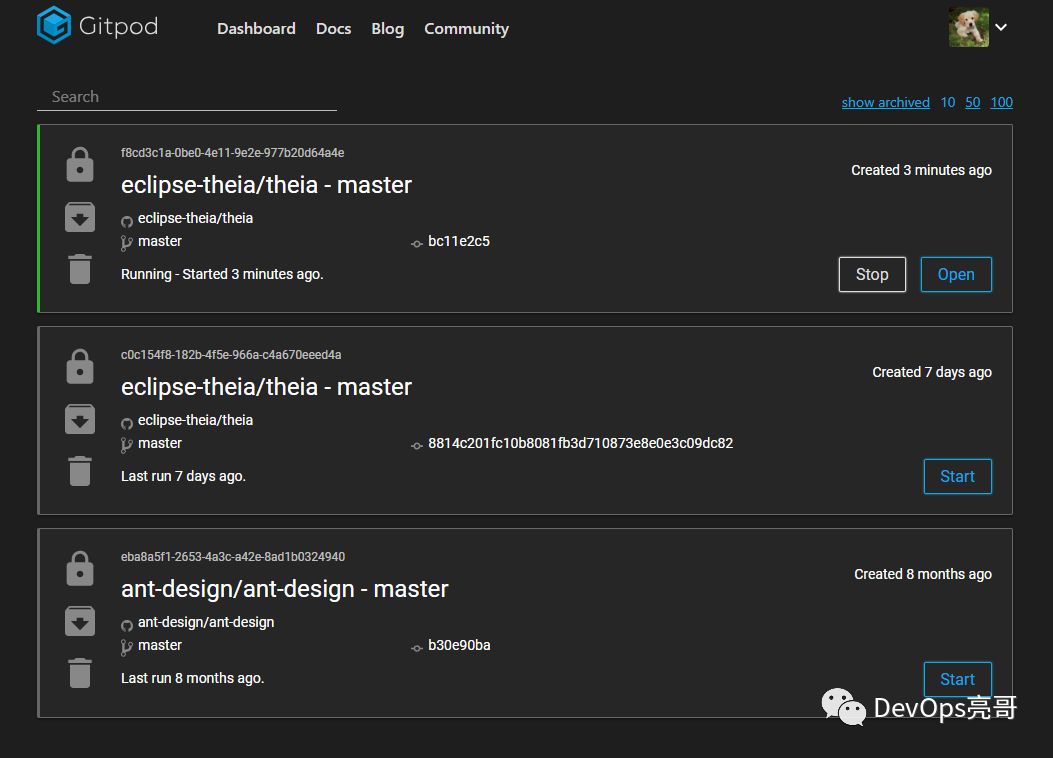Stop the running theia workspace
The image size is (1053, 758).
[872, 274]
